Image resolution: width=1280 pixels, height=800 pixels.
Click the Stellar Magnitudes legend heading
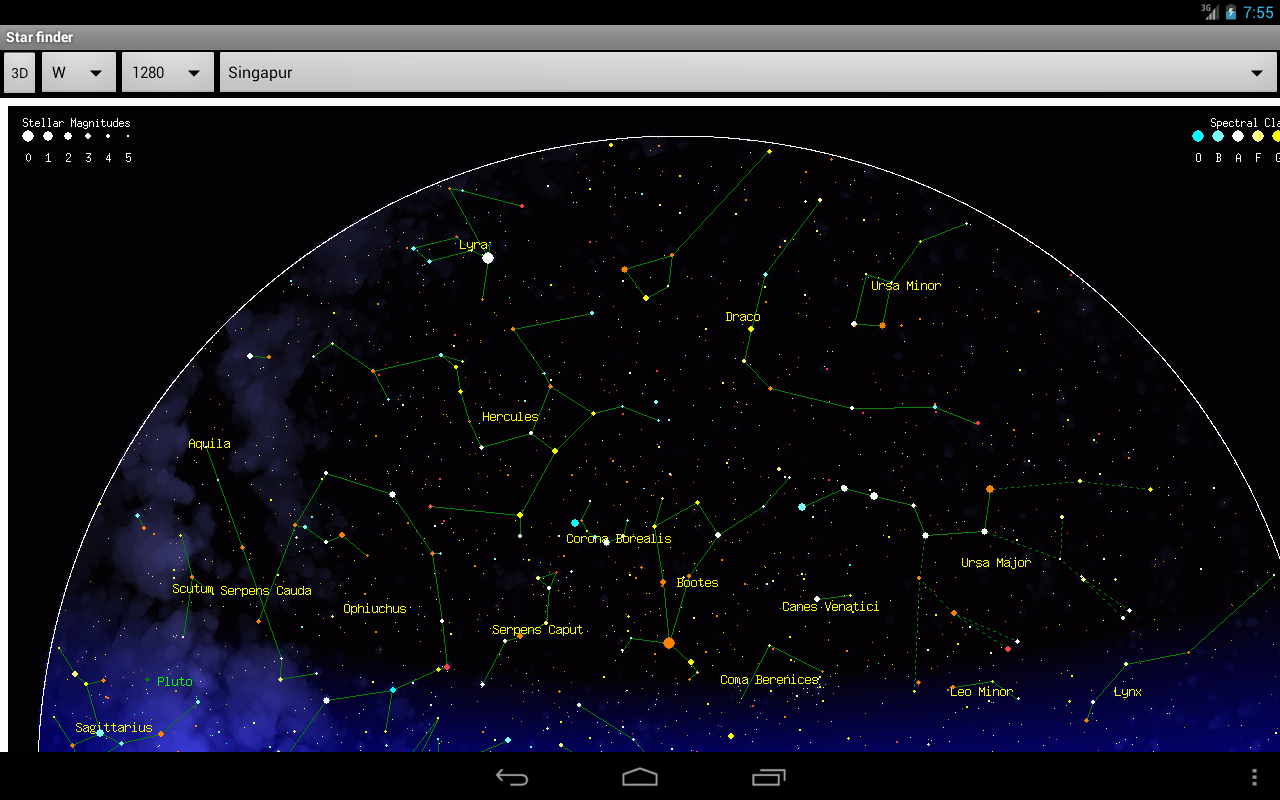click(76, 123)
